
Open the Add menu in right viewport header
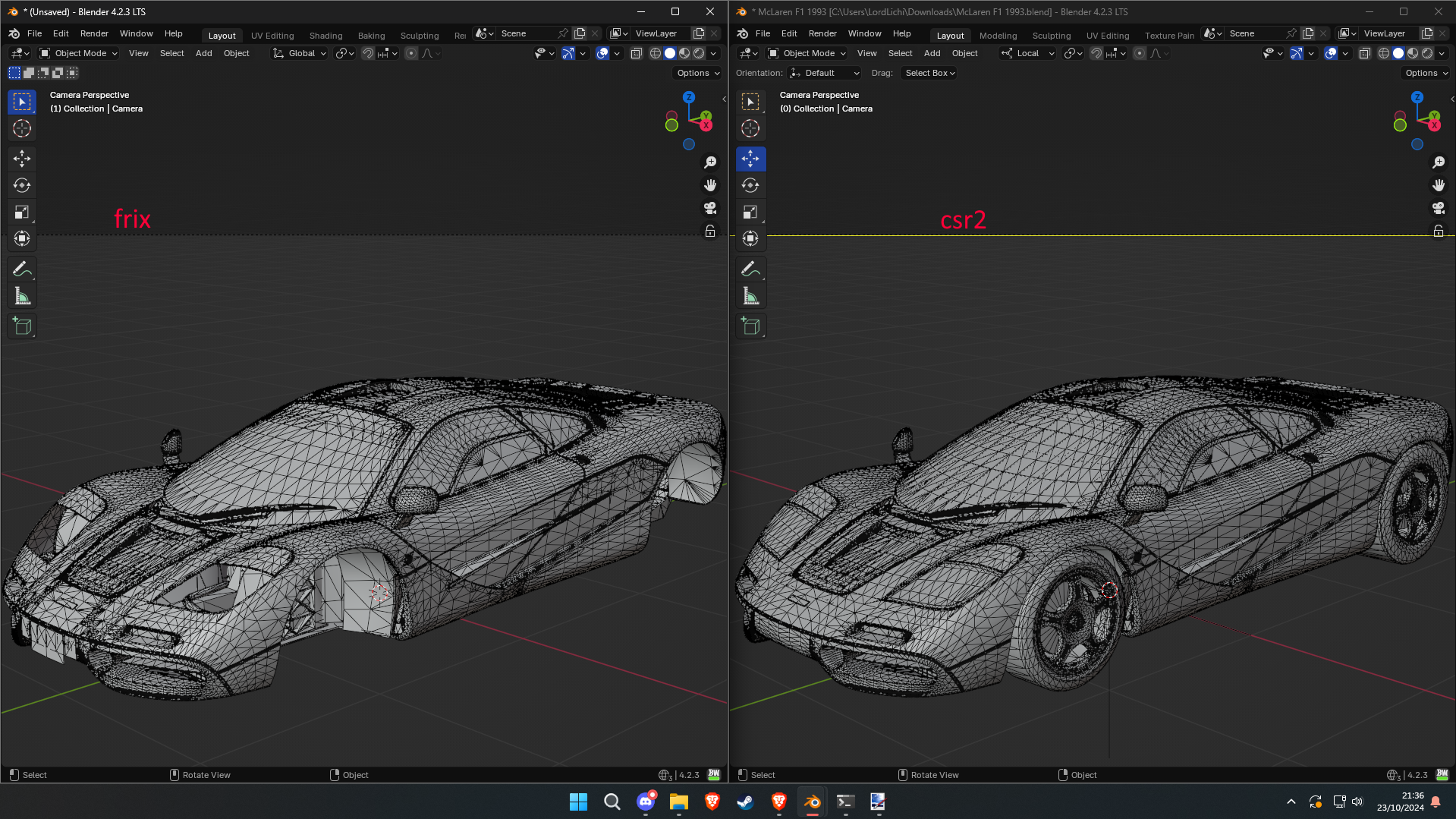click(932, 53)
